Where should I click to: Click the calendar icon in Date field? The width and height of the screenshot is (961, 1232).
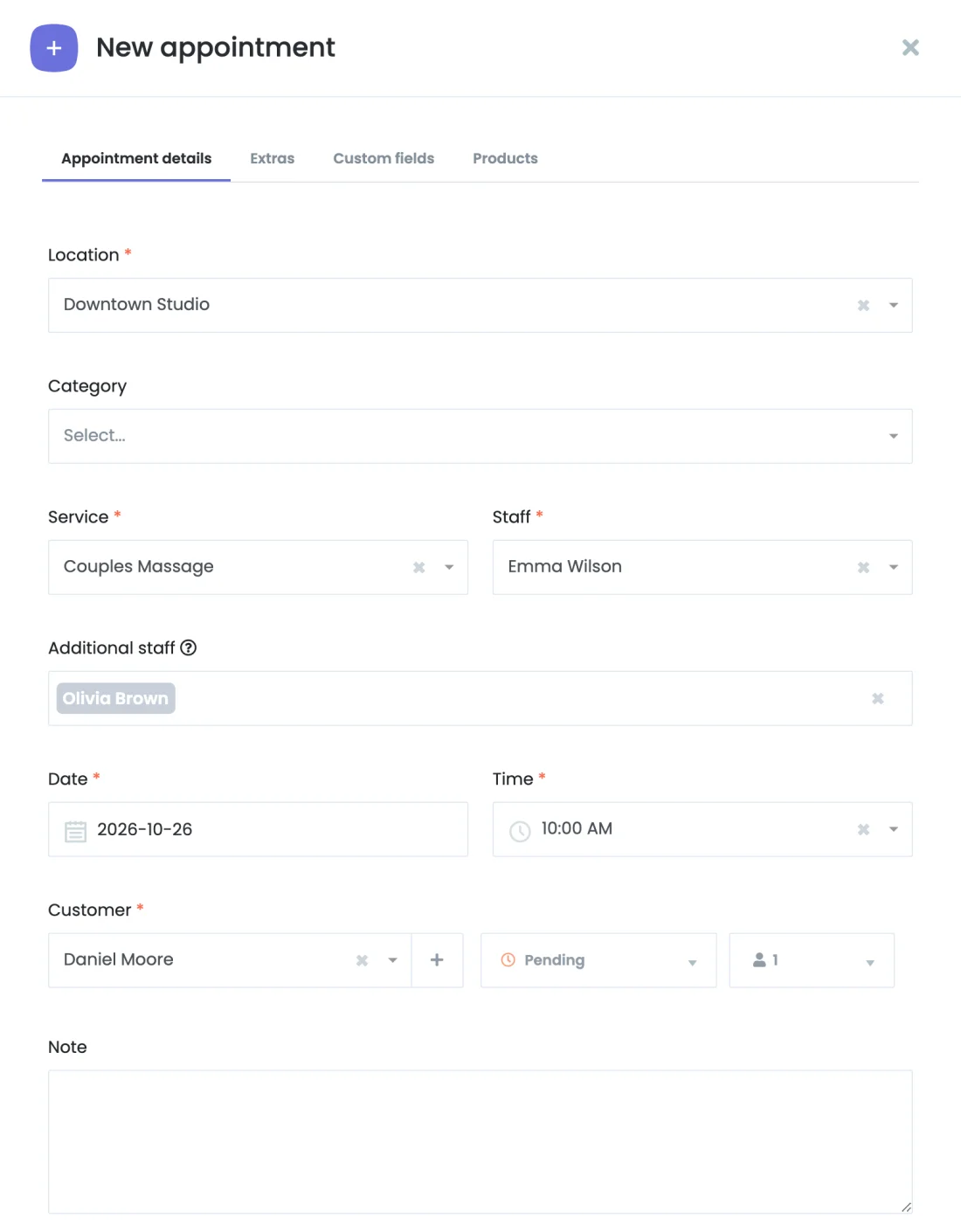(x=76, y=831)
